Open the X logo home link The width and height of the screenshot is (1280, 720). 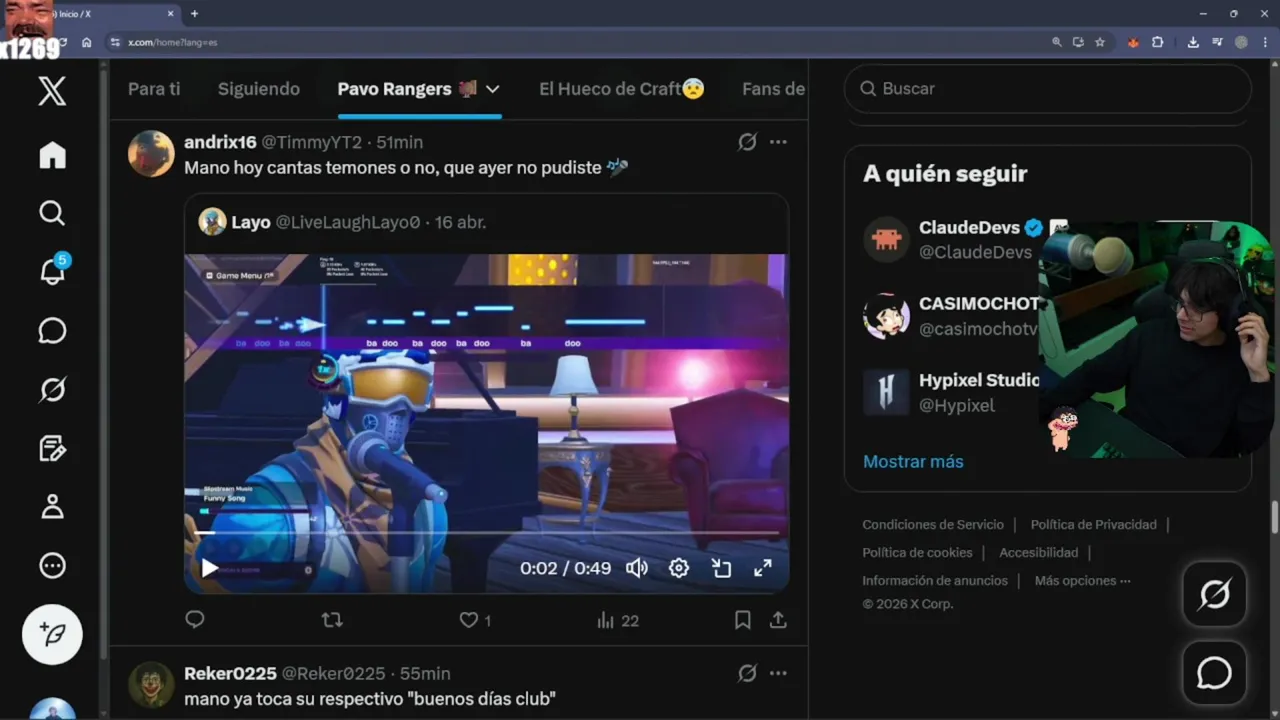52,91
